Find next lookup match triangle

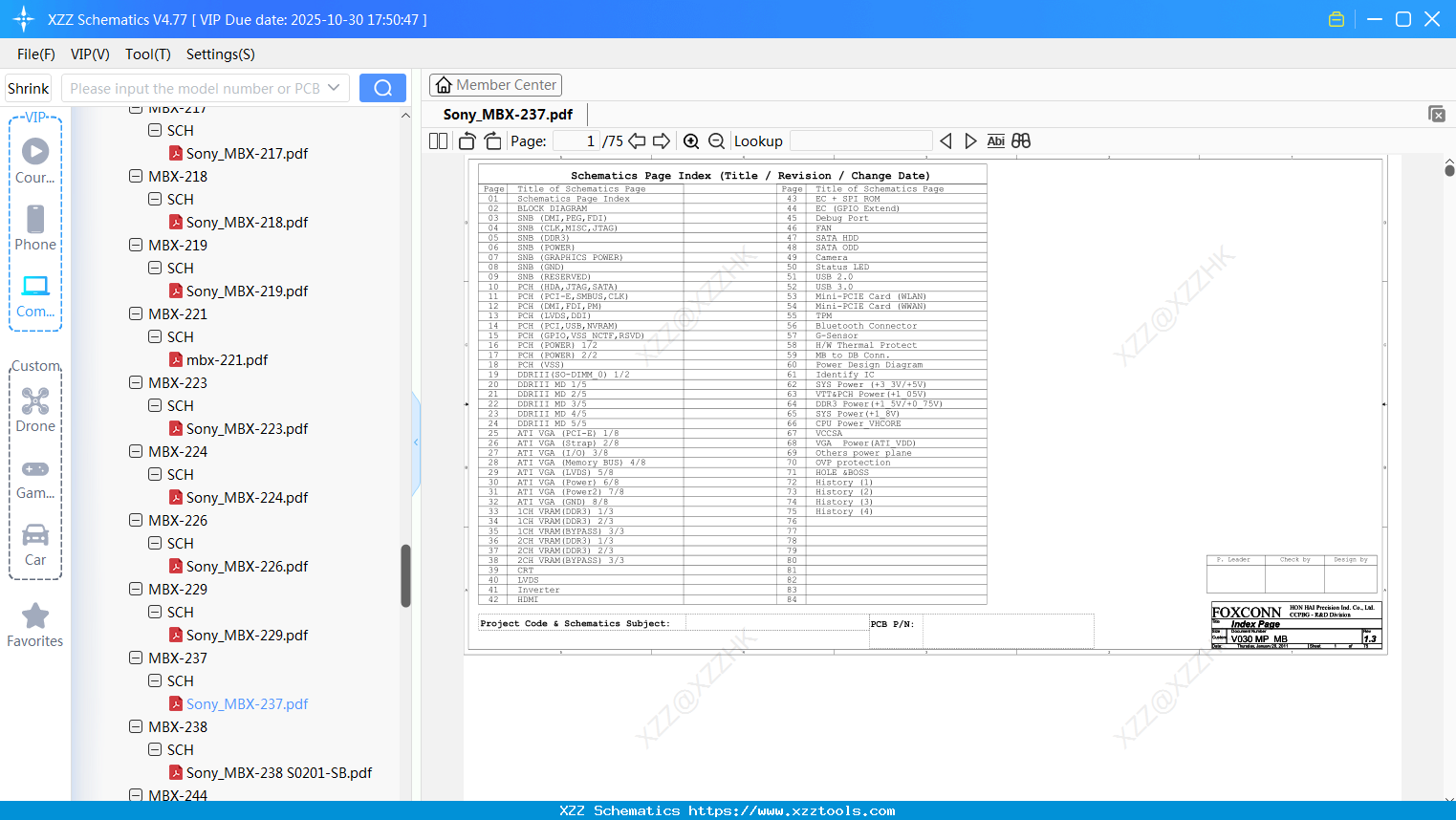970,141
